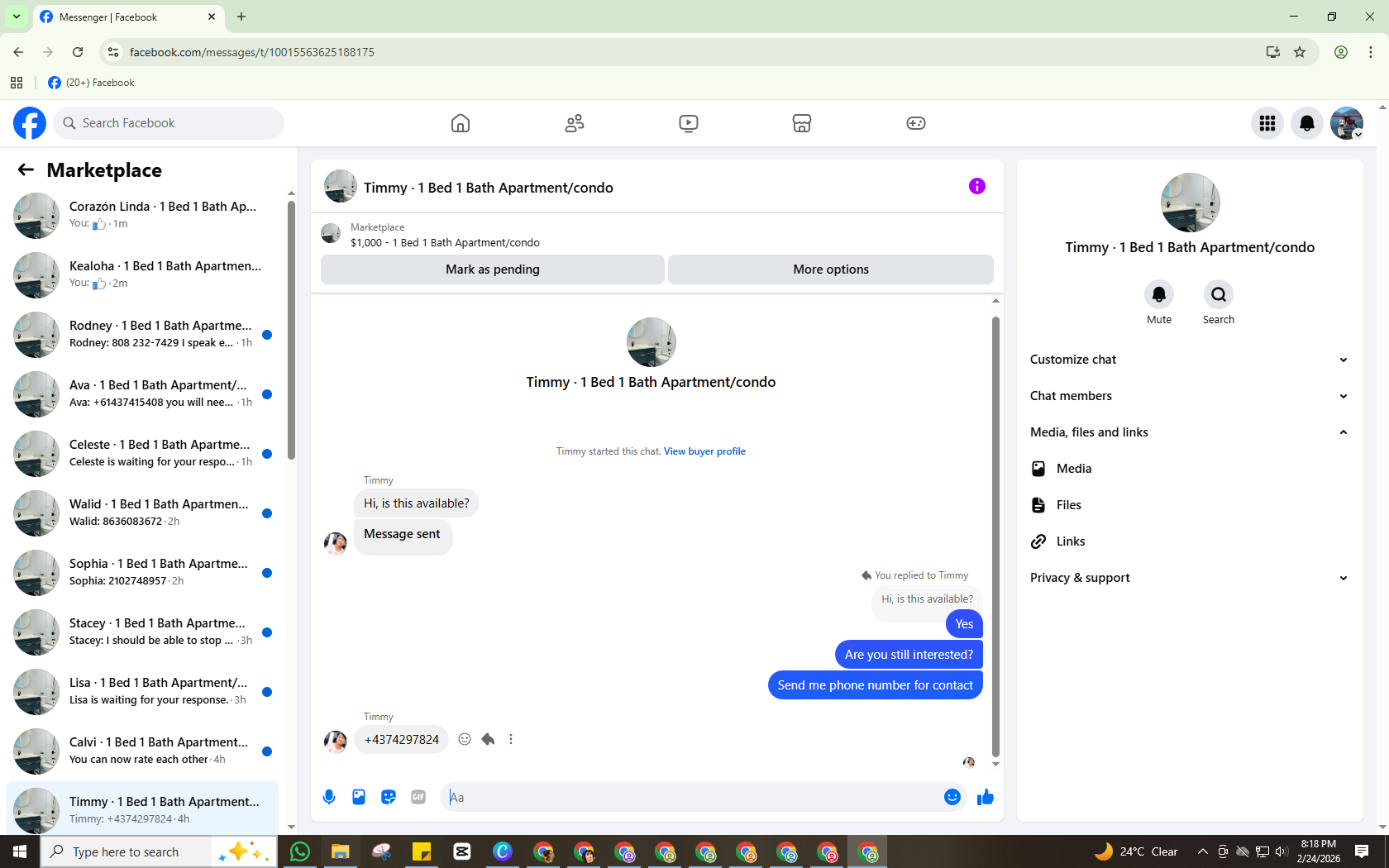Toggle the purple conversation info icon
The height and width of the screenshot is (868, 1389).
coord(977,186)
